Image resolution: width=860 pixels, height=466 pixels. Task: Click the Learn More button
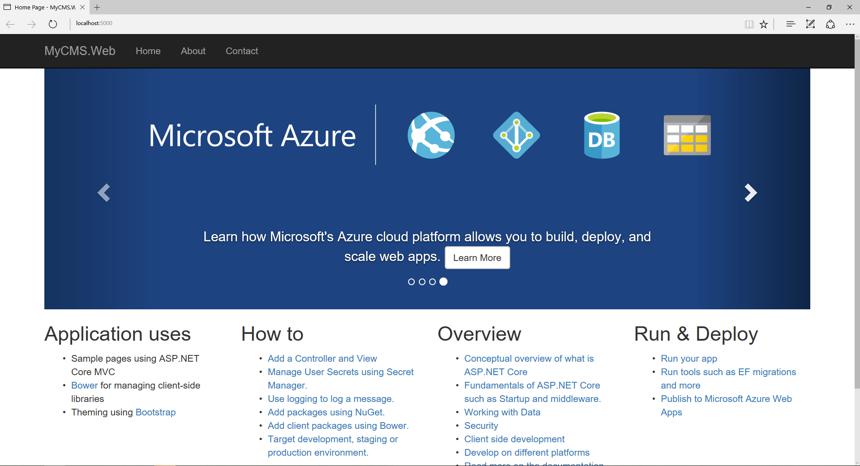coord(477,258)
